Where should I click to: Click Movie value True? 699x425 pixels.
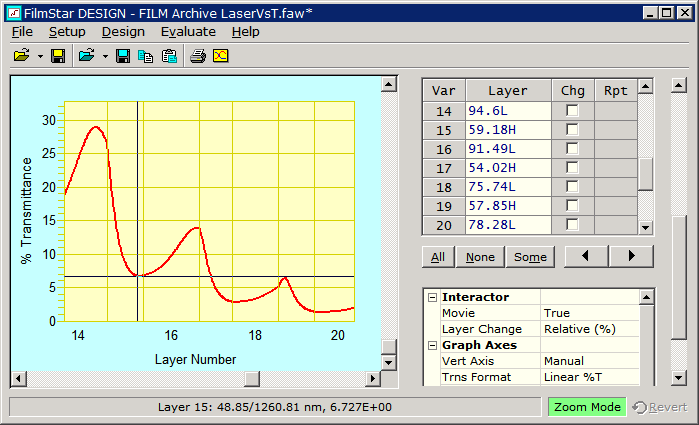click(x=590, y=313)
